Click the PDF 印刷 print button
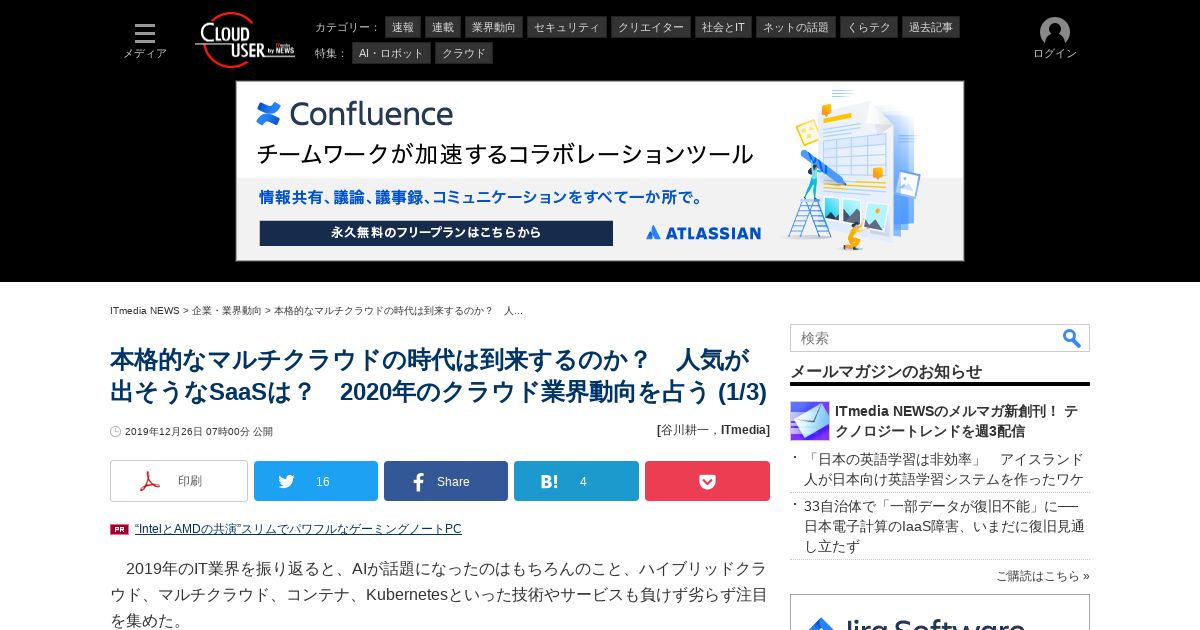 179,481
